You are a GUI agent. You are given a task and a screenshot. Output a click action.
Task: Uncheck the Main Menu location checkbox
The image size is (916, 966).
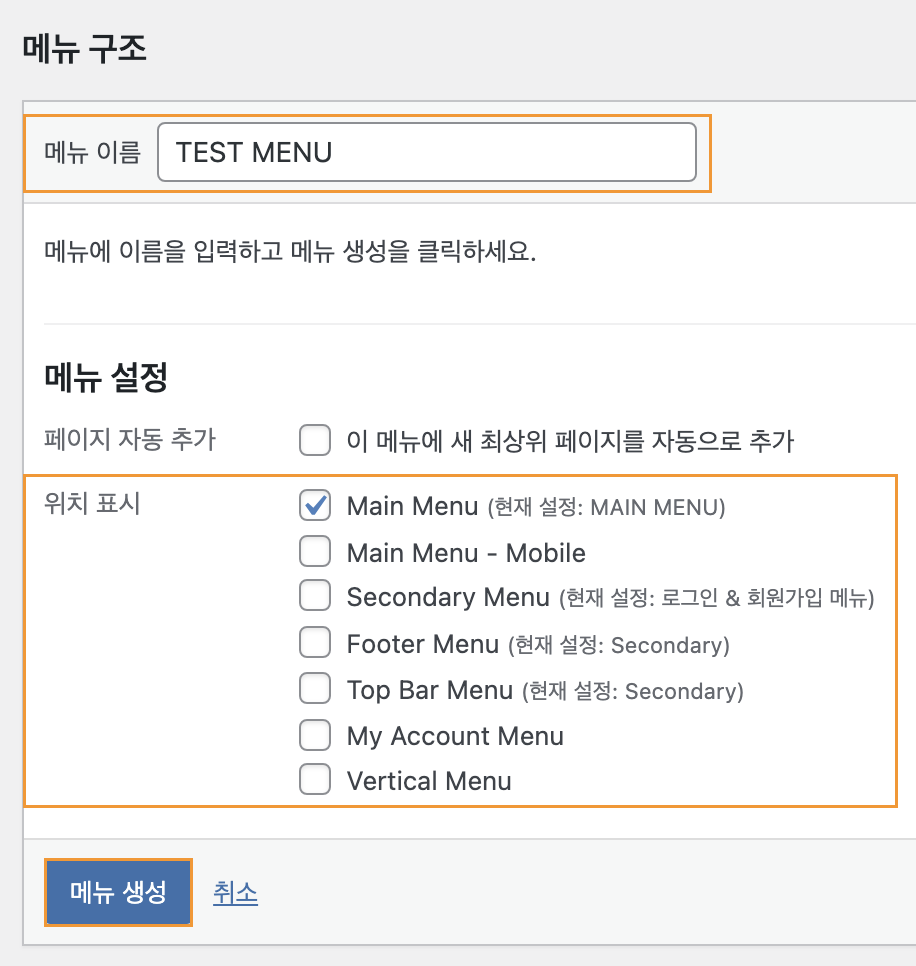pos(315,505)
